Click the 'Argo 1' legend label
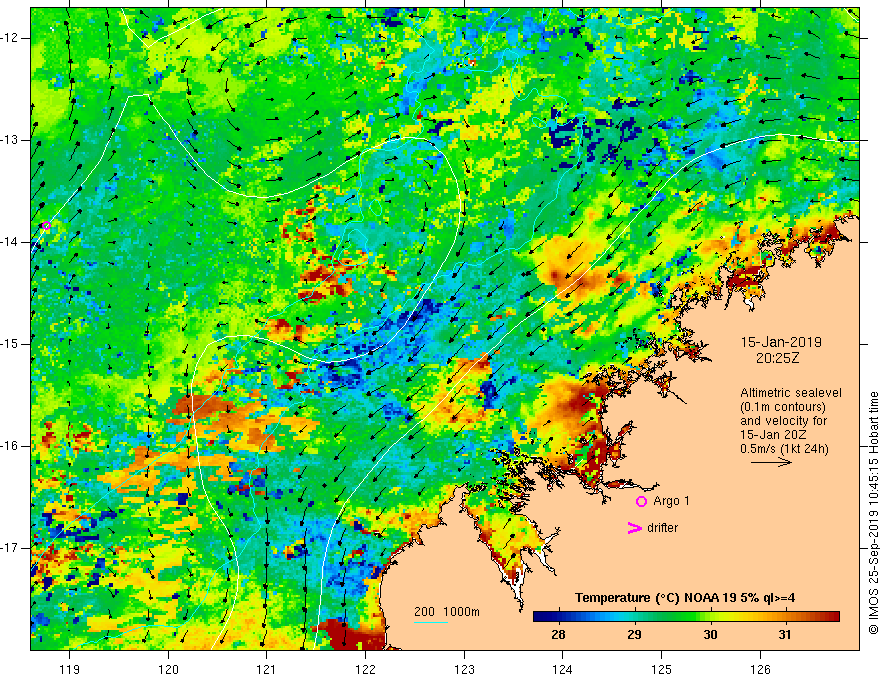880x680 pixels. tap(671, 501)
